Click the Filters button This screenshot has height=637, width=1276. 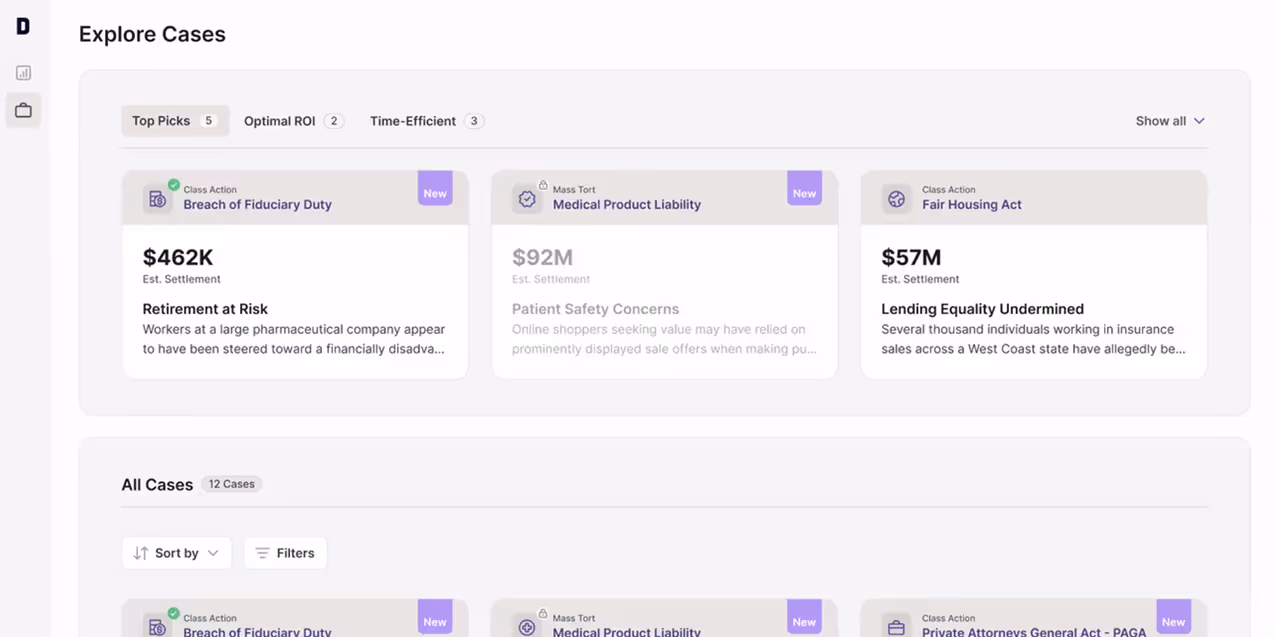pos(285,552)
